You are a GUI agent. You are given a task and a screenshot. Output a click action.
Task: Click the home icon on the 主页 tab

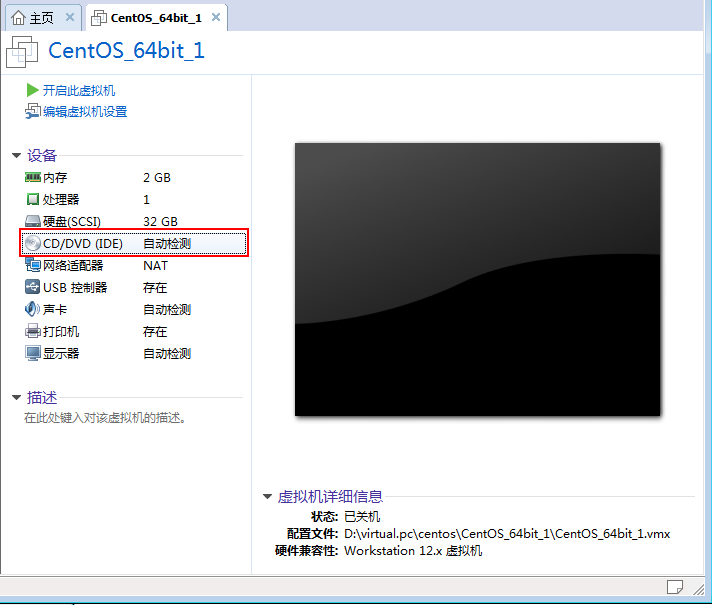18,18
